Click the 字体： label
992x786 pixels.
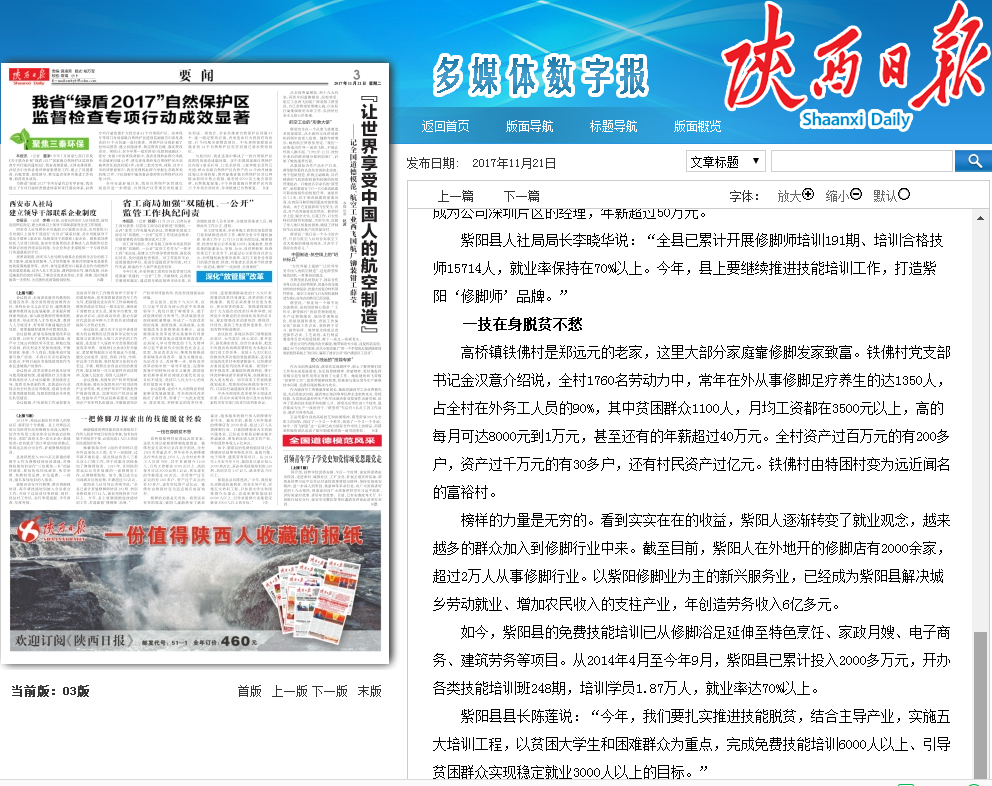click(744, 196)
